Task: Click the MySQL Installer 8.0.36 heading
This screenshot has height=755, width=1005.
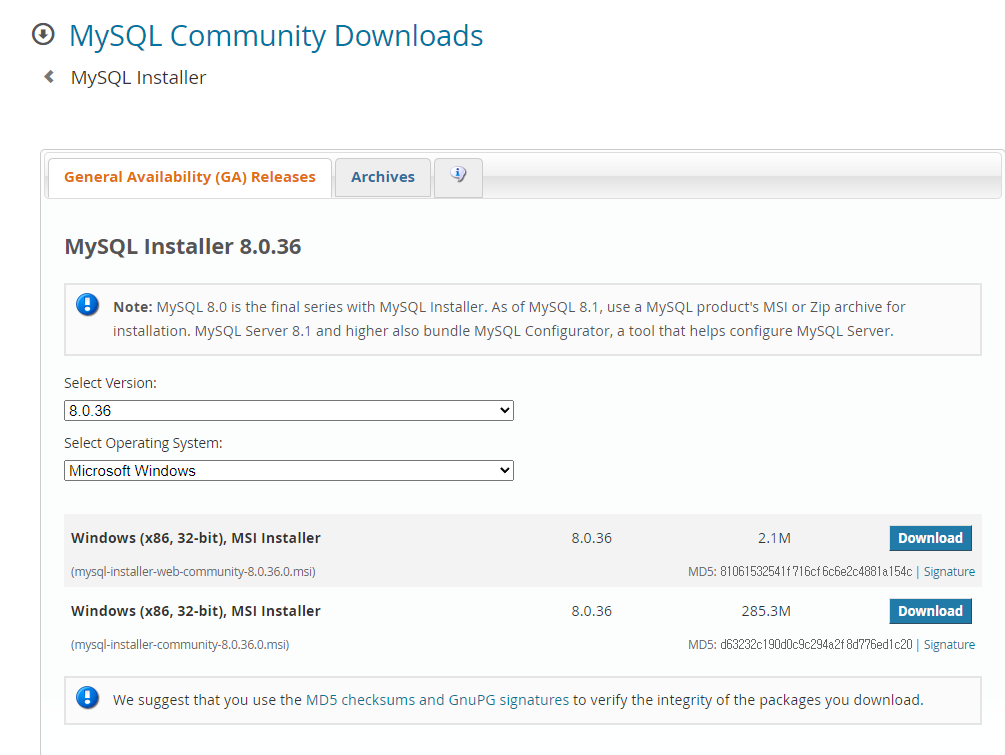Action: click(x=183, y=246)
